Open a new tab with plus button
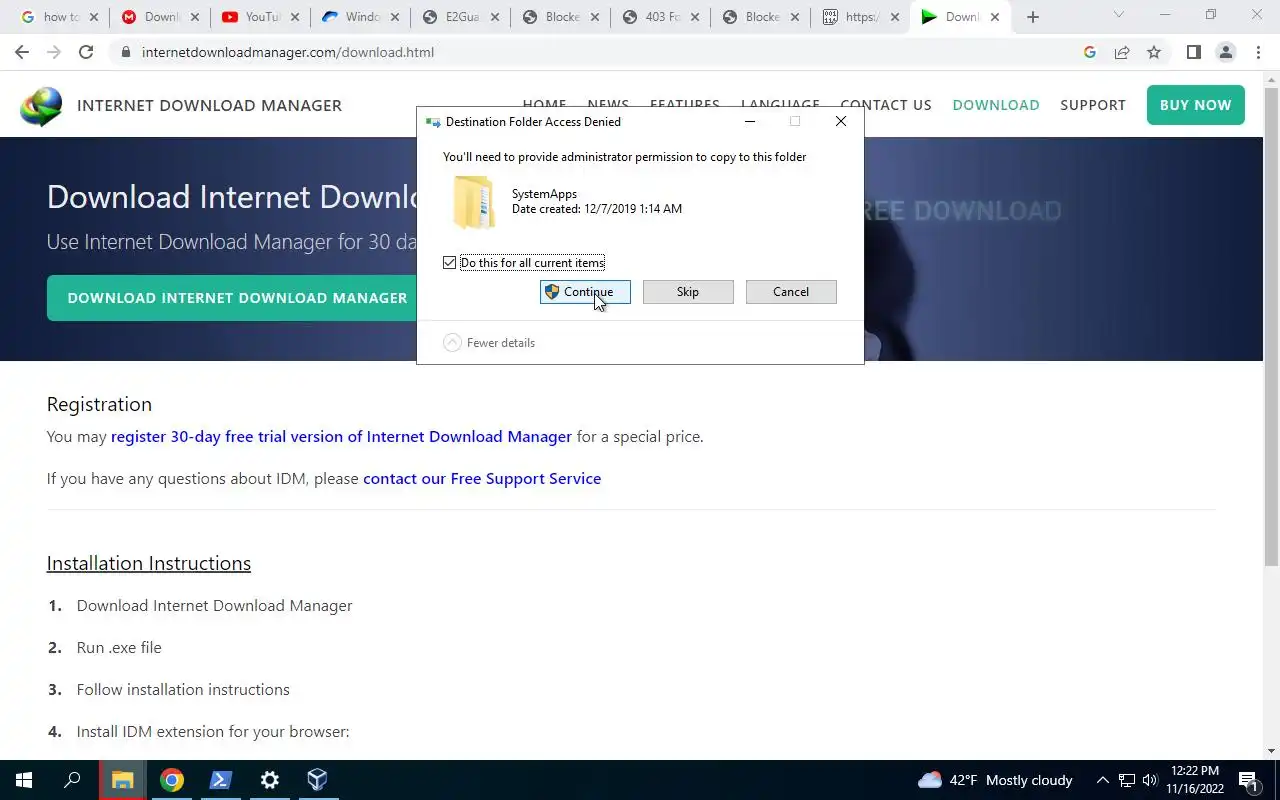The width and height of the screenshot is (1280, 800). point(1033,17)
